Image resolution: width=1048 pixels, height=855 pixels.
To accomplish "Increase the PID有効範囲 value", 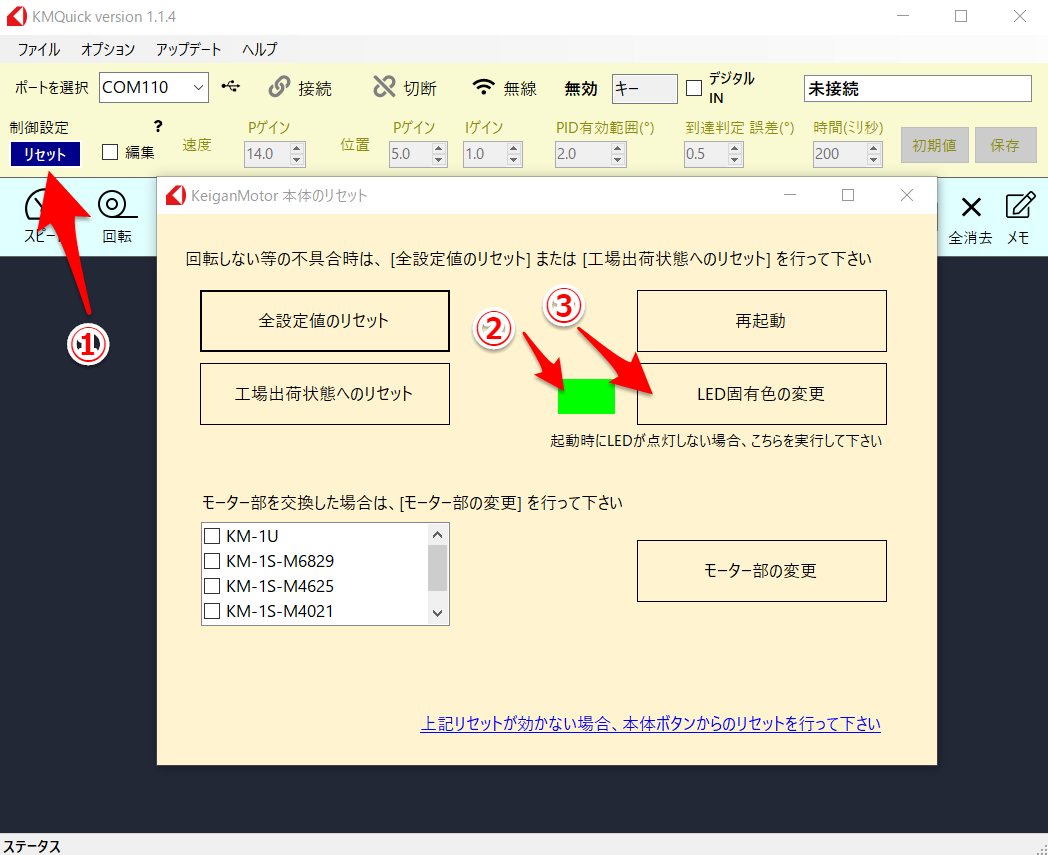I will tap(618, 148).
